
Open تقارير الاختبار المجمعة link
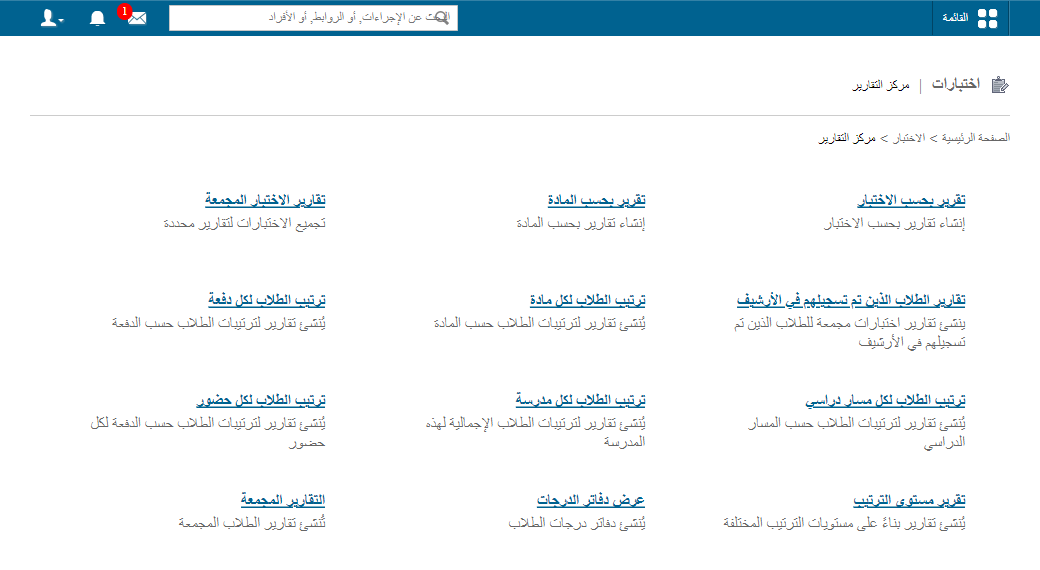click(265, 200)
